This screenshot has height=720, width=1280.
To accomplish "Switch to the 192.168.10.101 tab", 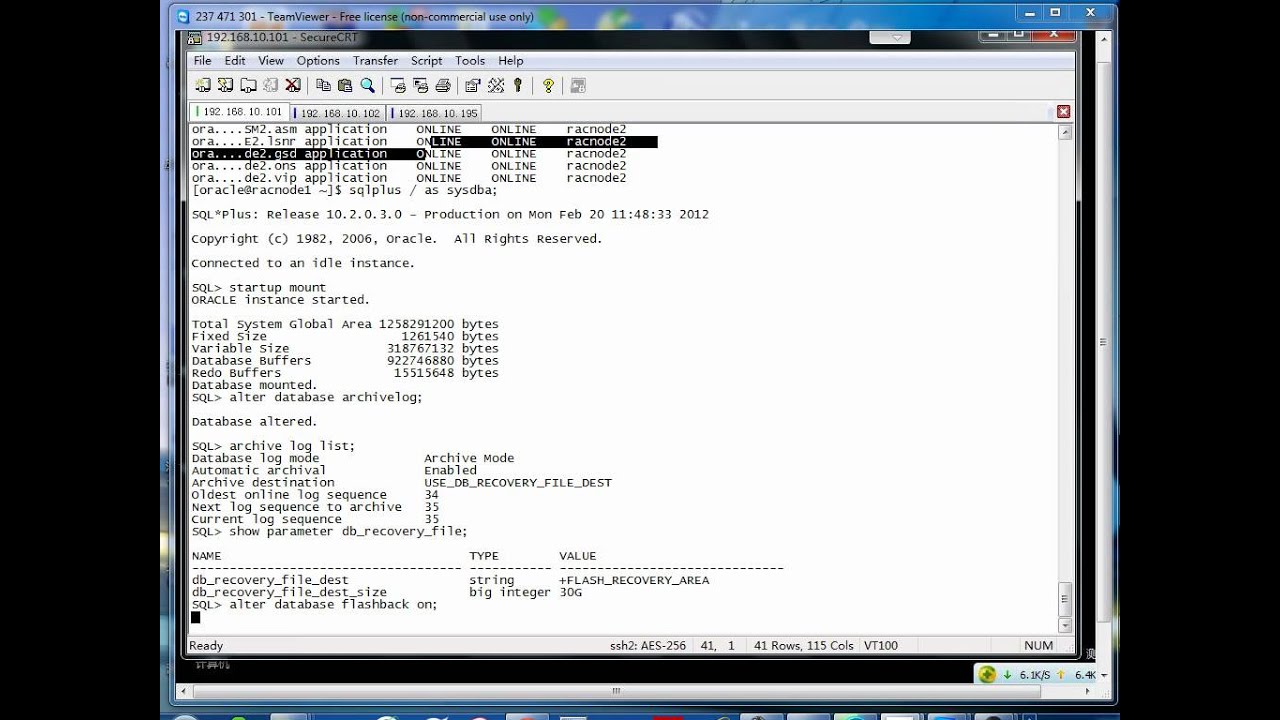I will pyautogui.click(x=240, y=112).
